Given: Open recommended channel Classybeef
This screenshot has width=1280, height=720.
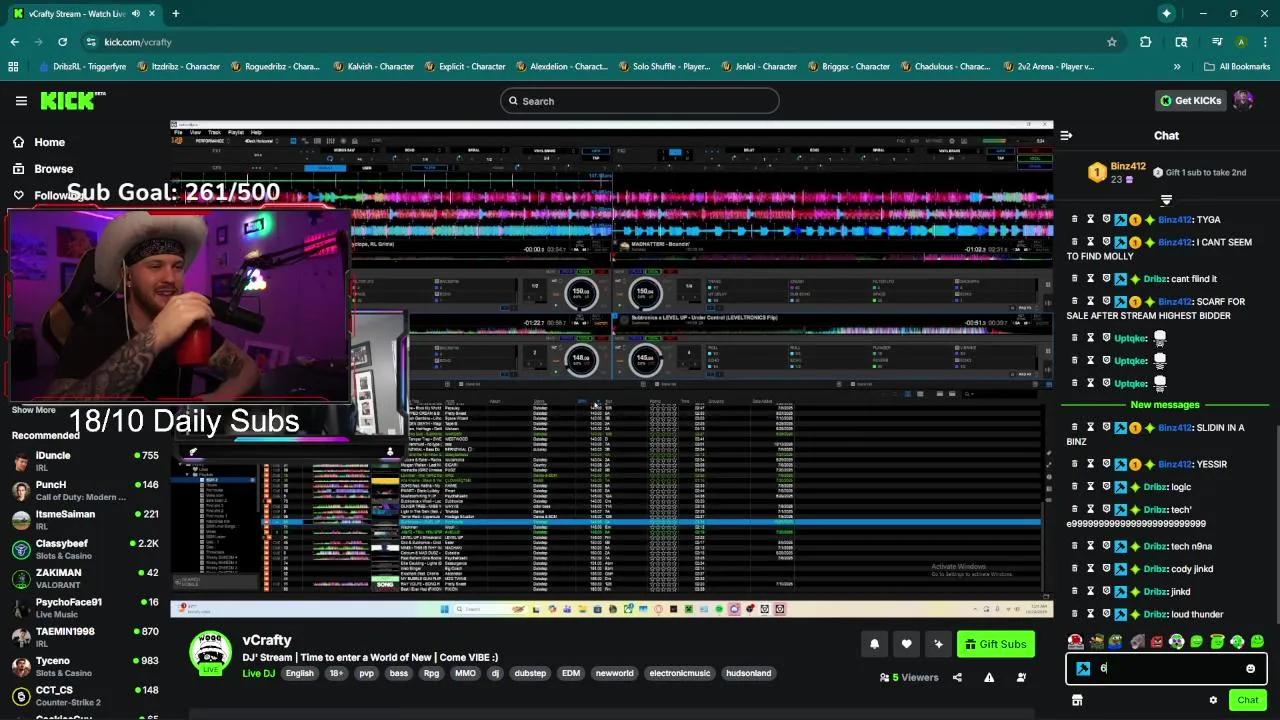Looking at the screenshot, I should coord(85,549).
